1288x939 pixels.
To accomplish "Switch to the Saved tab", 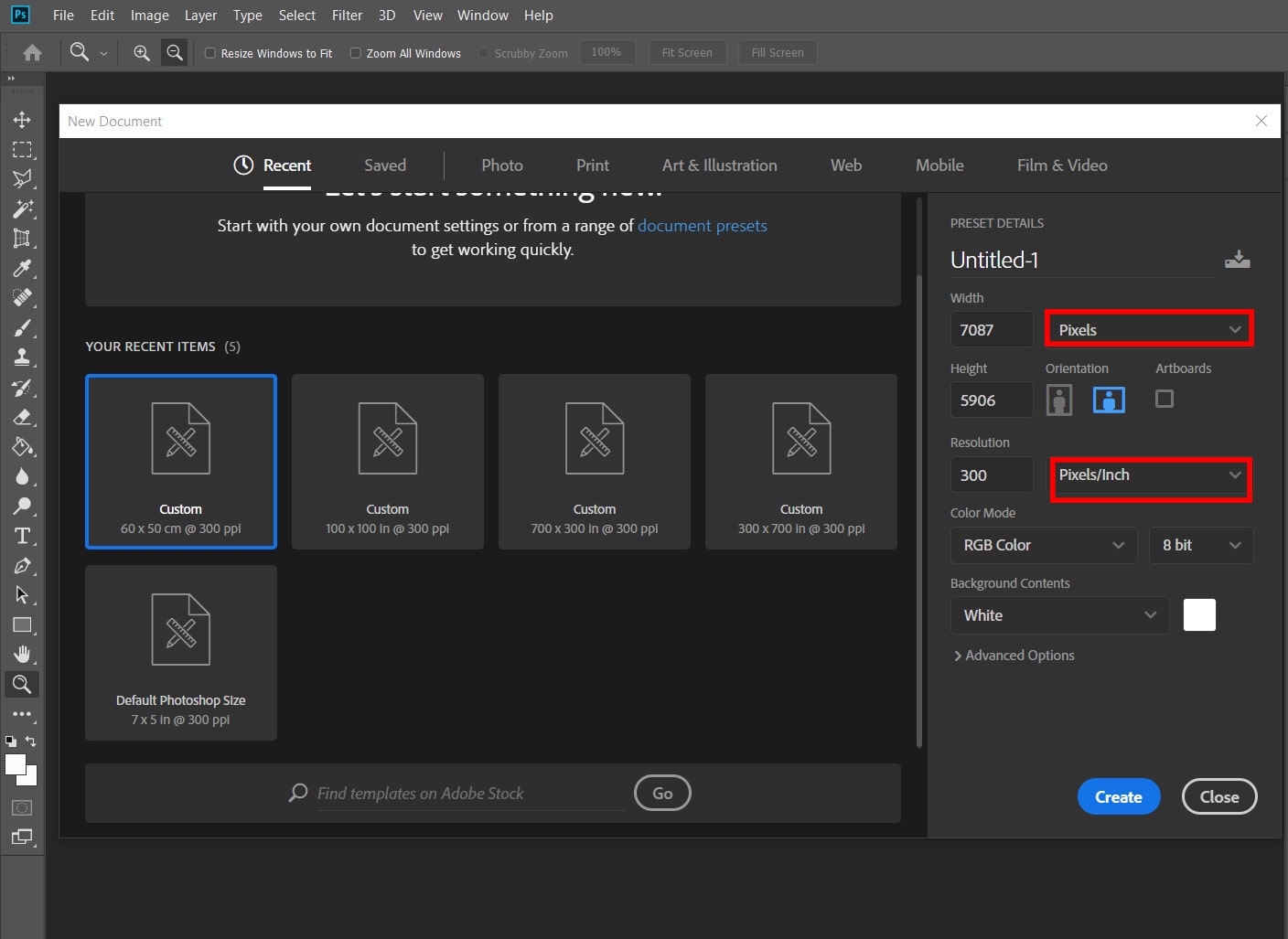I will [x=385, y=165].
